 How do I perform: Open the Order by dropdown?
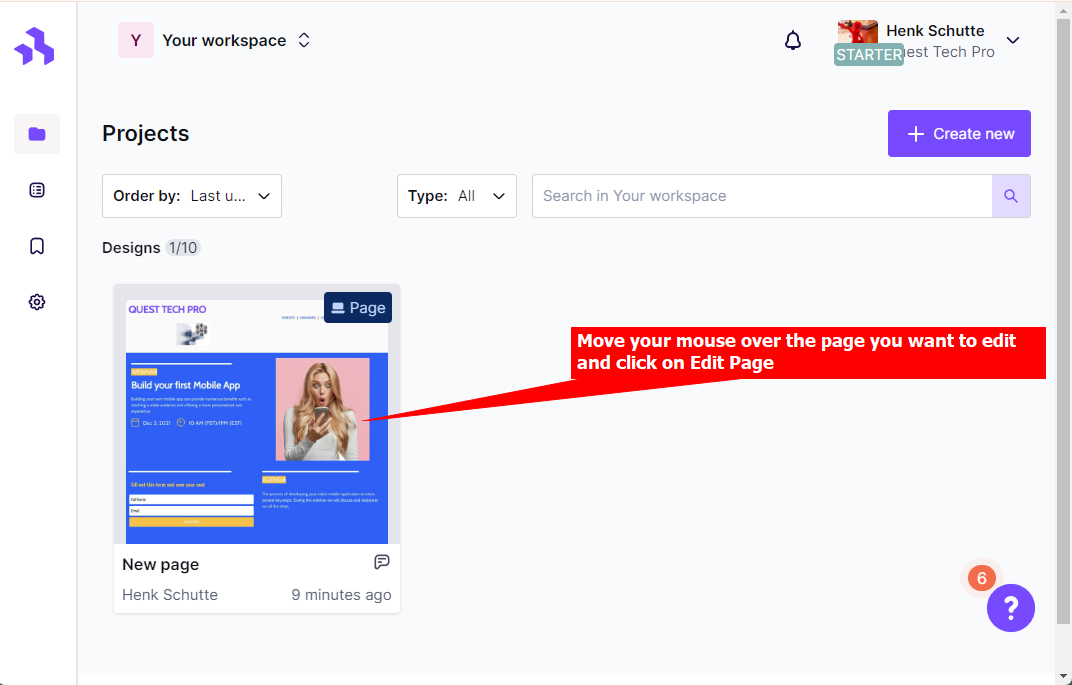click(x=192, y=196)
